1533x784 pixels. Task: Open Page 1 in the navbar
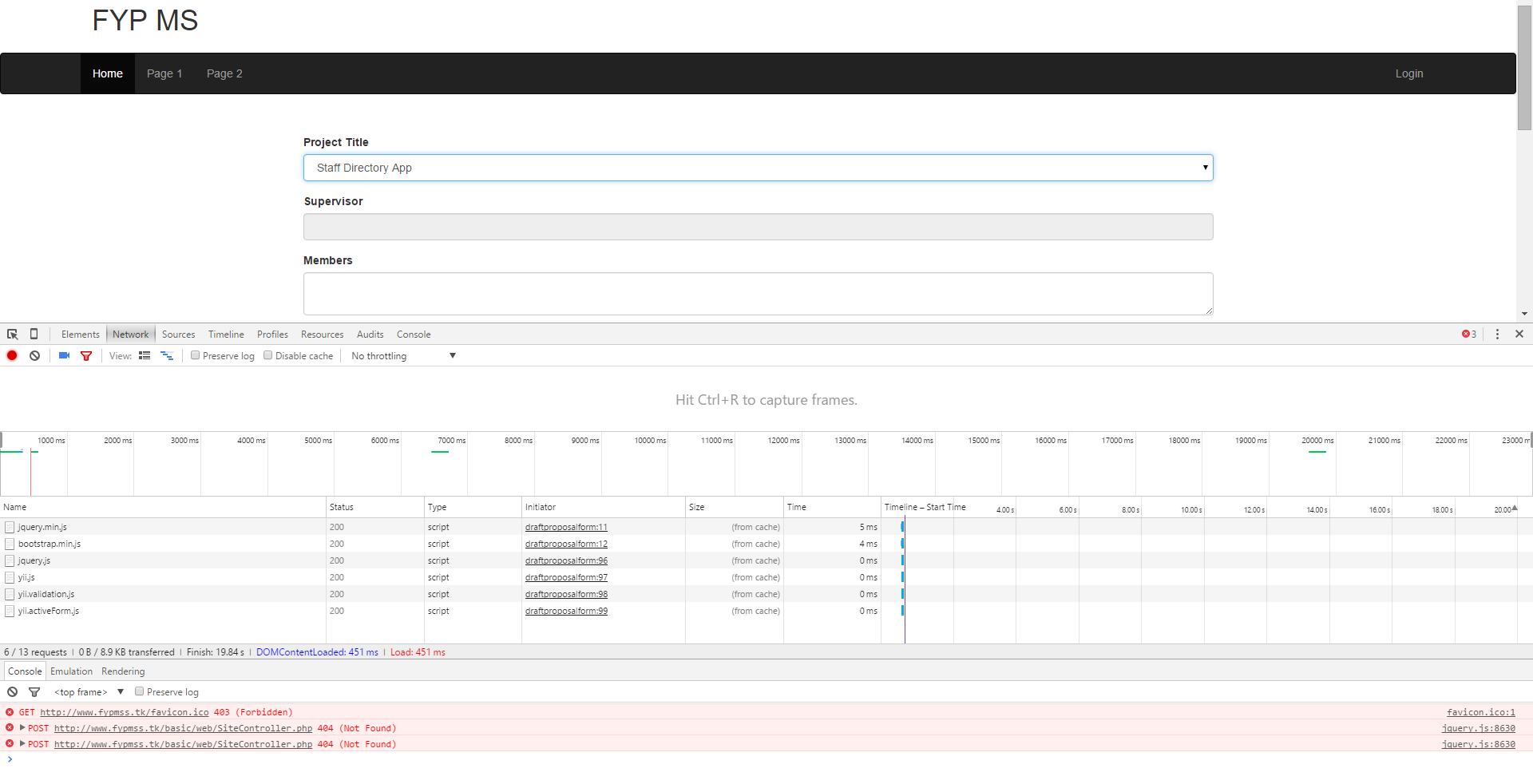[164, 73]
